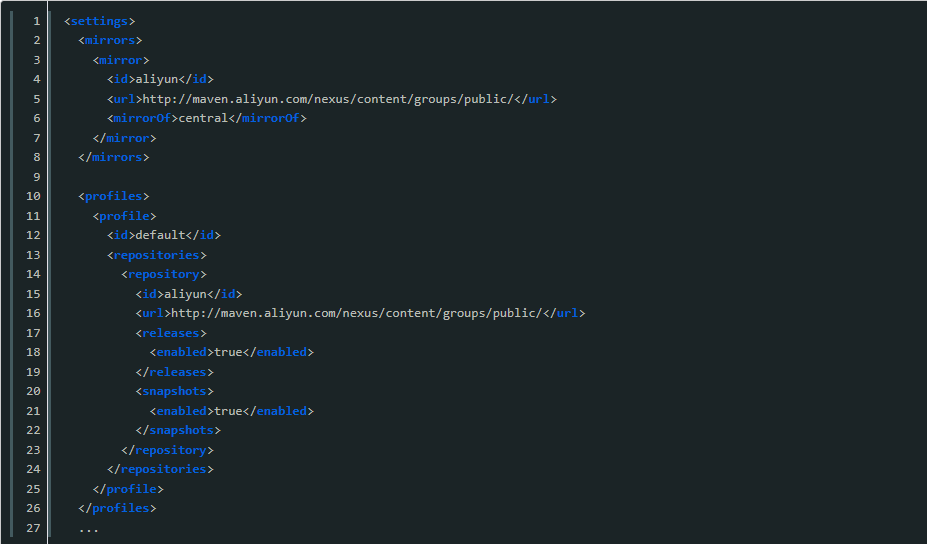Click line number 27 in the gutter
The height and width of the screenshot is (544, 927).
pyautogui.click(x=33, y=528)
